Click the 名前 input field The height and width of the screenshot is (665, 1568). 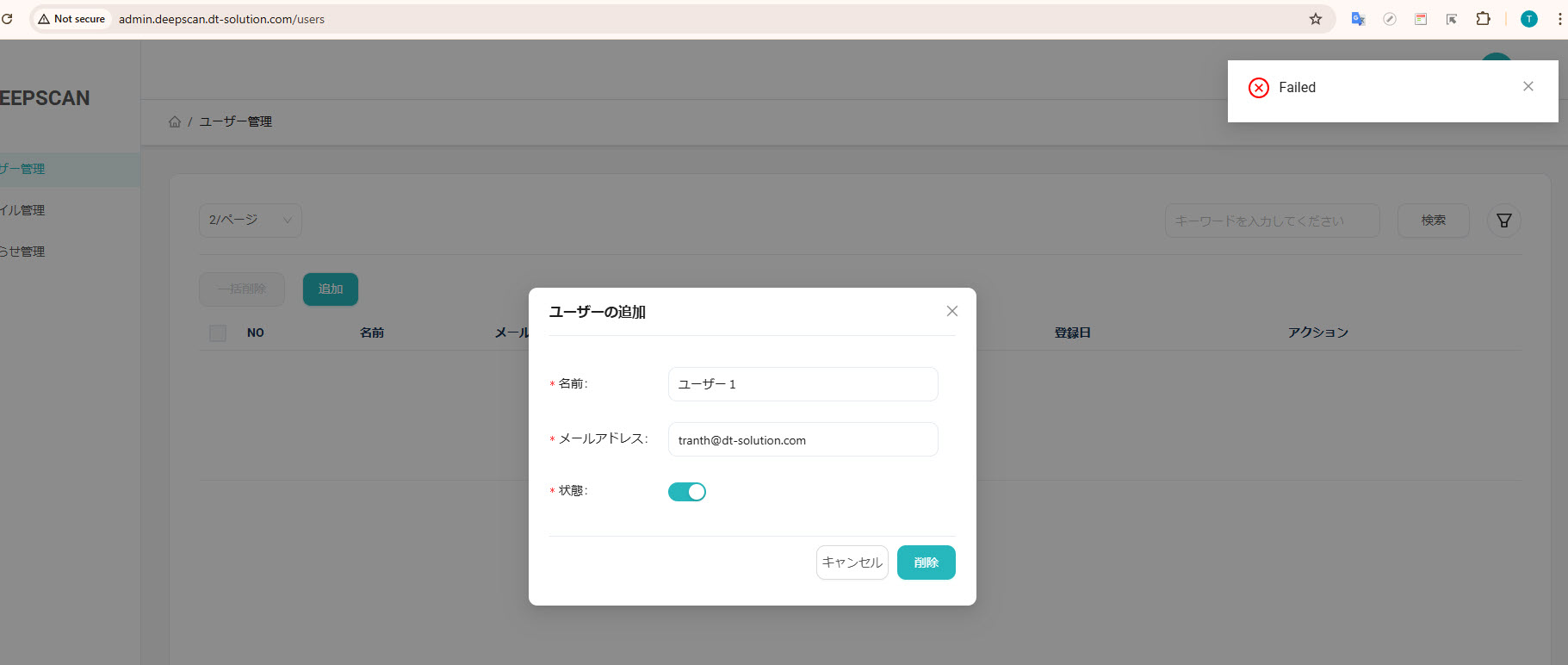[802, 384]
